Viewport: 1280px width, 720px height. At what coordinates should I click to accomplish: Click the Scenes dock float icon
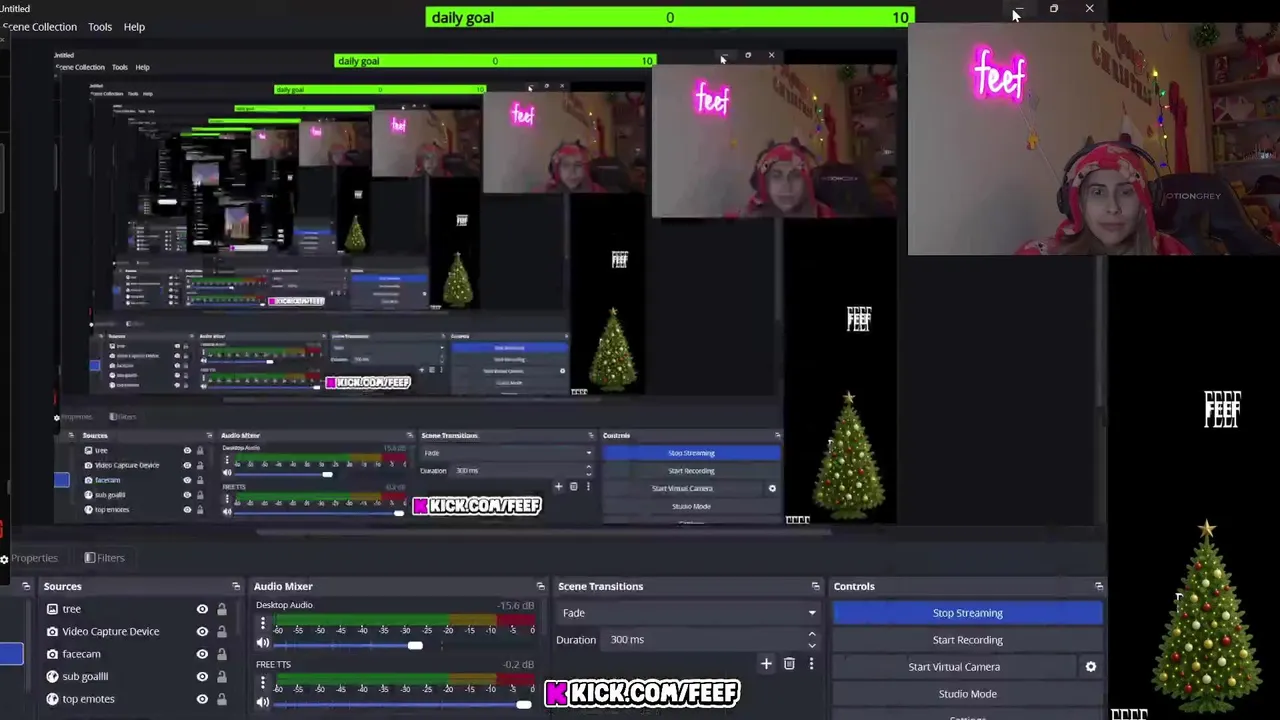click(x=26, y=586)
